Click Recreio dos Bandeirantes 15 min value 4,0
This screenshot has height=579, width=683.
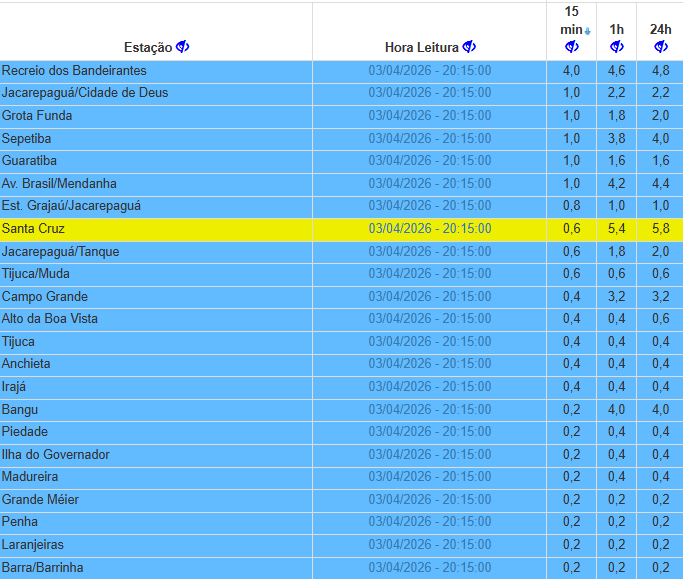(x=571, y=71)
